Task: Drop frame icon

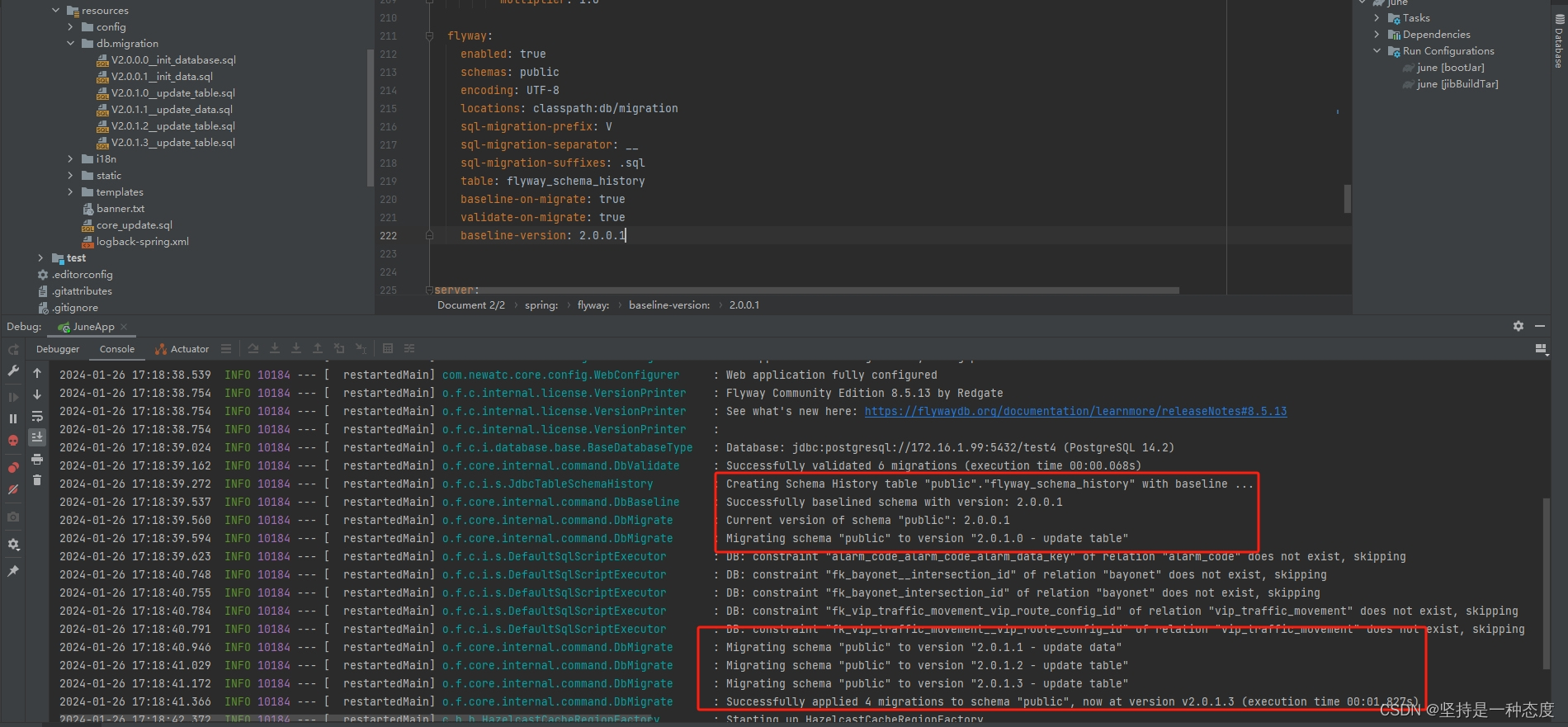Action: (x=339, y=349)
